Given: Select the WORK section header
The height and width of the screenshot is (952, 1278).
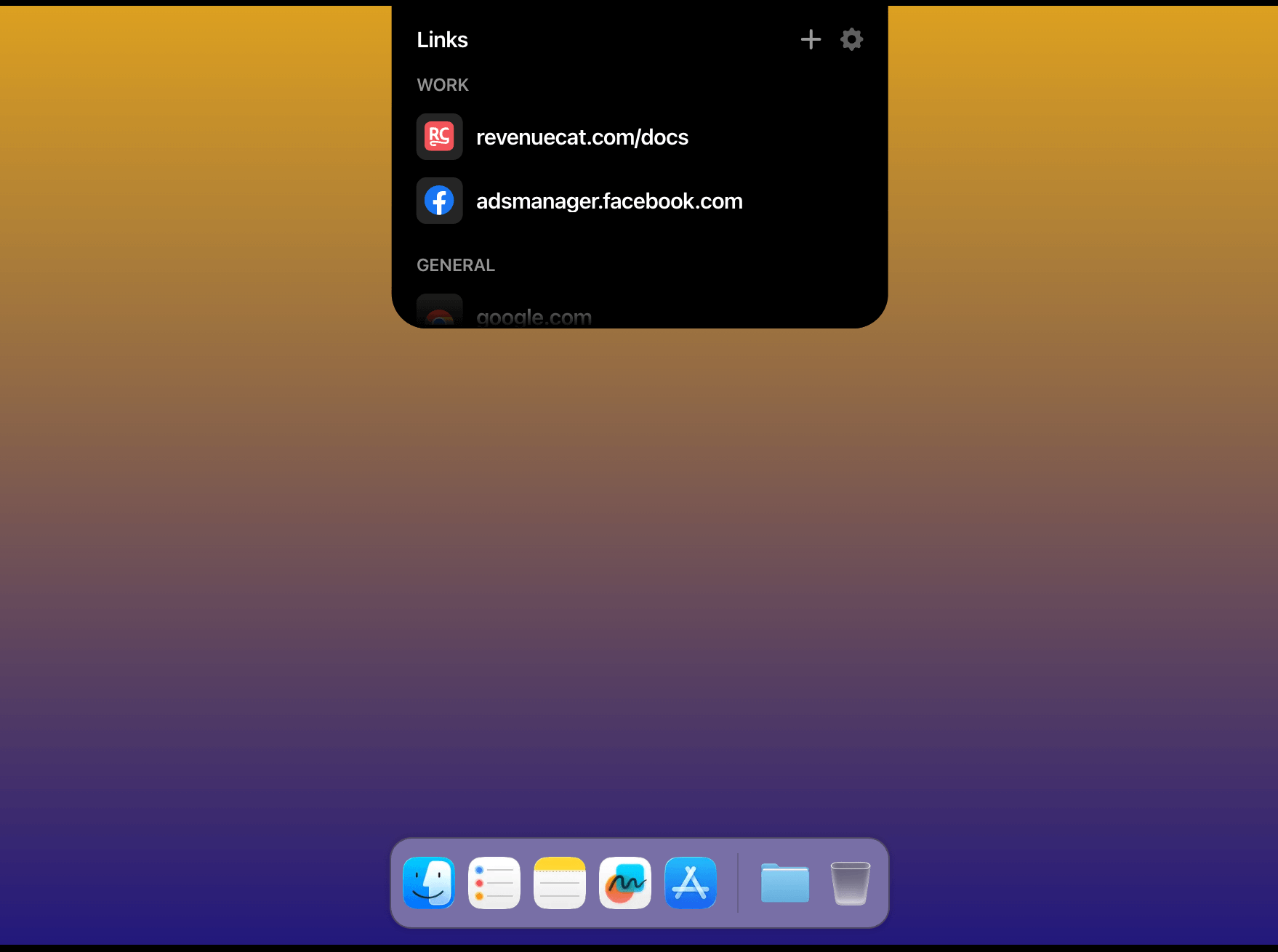Looking at the screenshot, I should [443, 85].
